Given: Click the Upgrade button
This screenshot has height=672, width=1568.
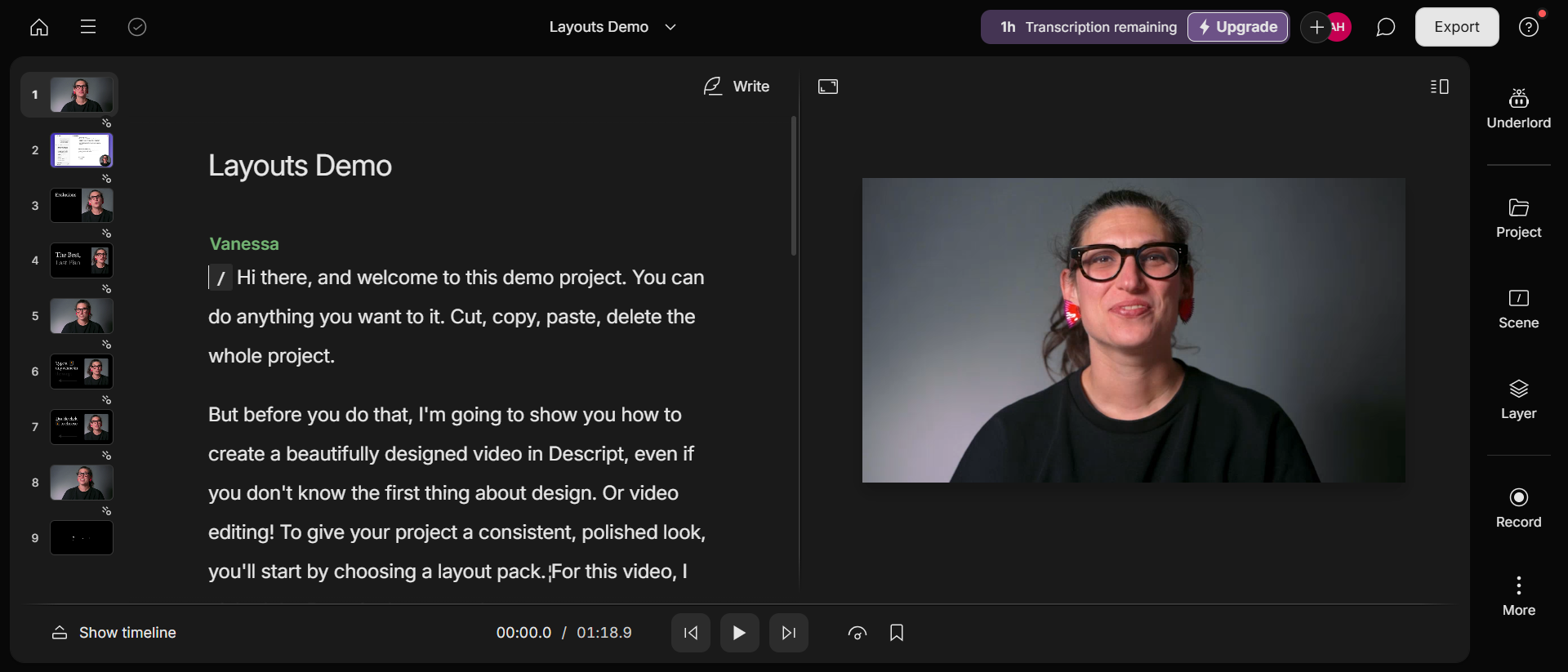Looking at the screenshot, I should point(1238,27).
